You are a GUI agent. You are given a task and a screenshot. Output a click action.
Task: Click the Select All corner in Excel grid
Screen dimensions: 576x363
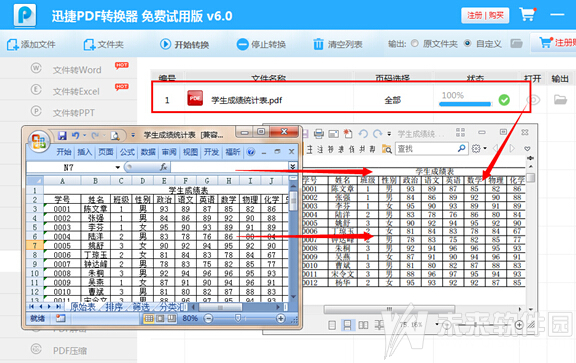35,181
